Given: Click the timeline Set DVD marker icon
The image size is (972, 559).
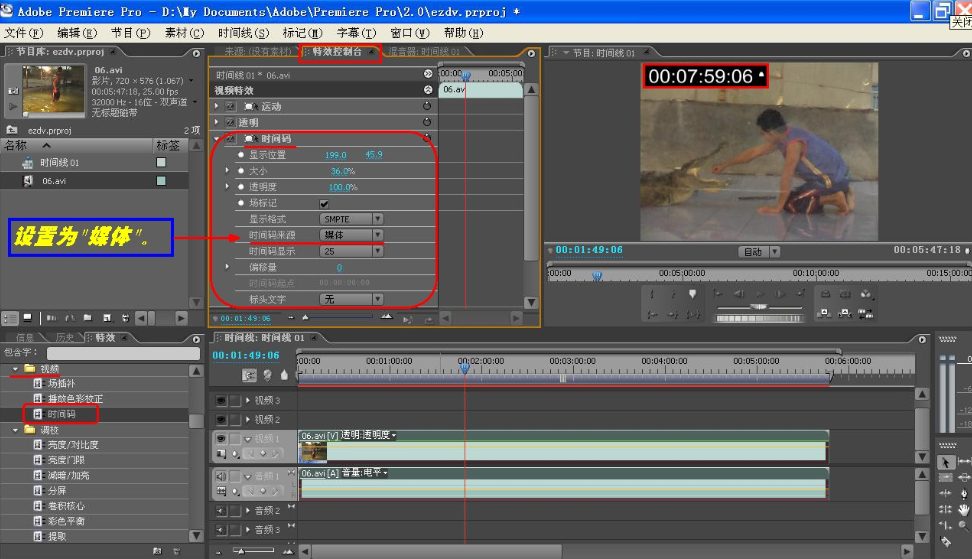Looking at the screenshot, I should pos(267,375).
